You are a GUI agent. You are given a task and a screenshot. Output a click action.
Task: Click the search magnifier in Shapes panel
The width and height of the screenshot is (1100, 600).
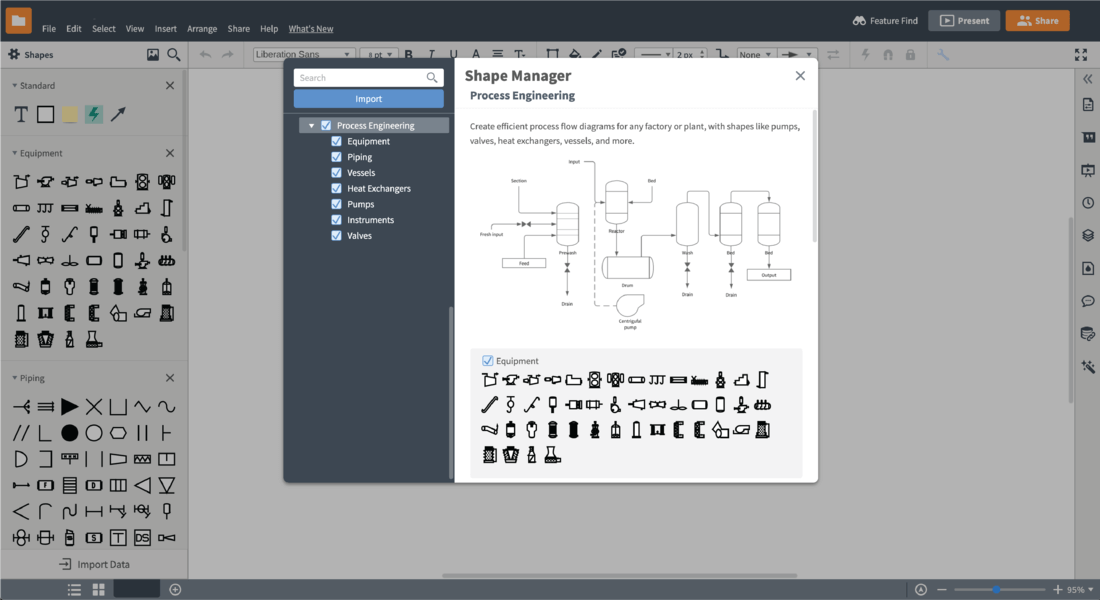coord(174,55)
